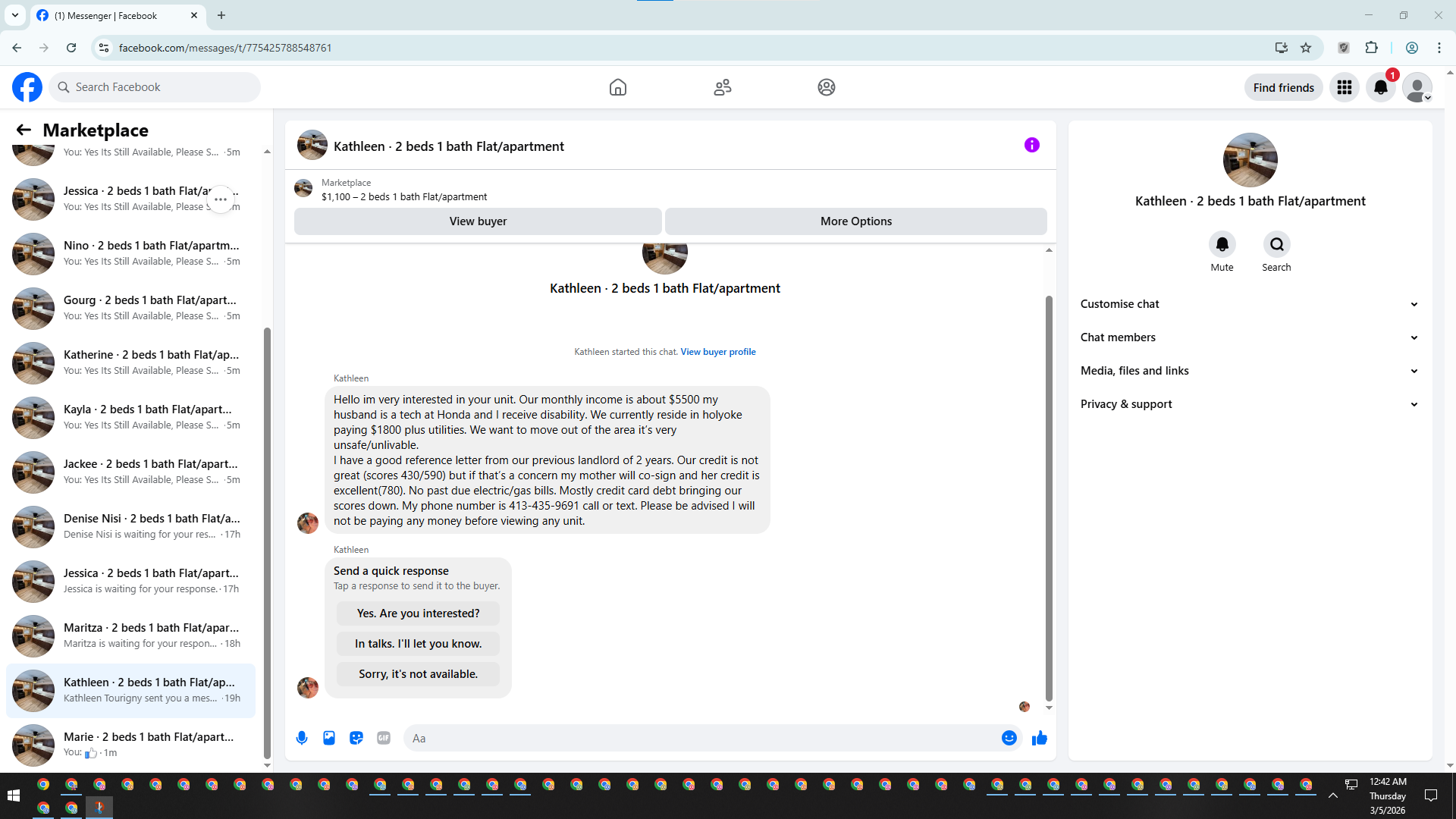Click the browser address bar URL
1456x819 pixels.
click(225, 48)
